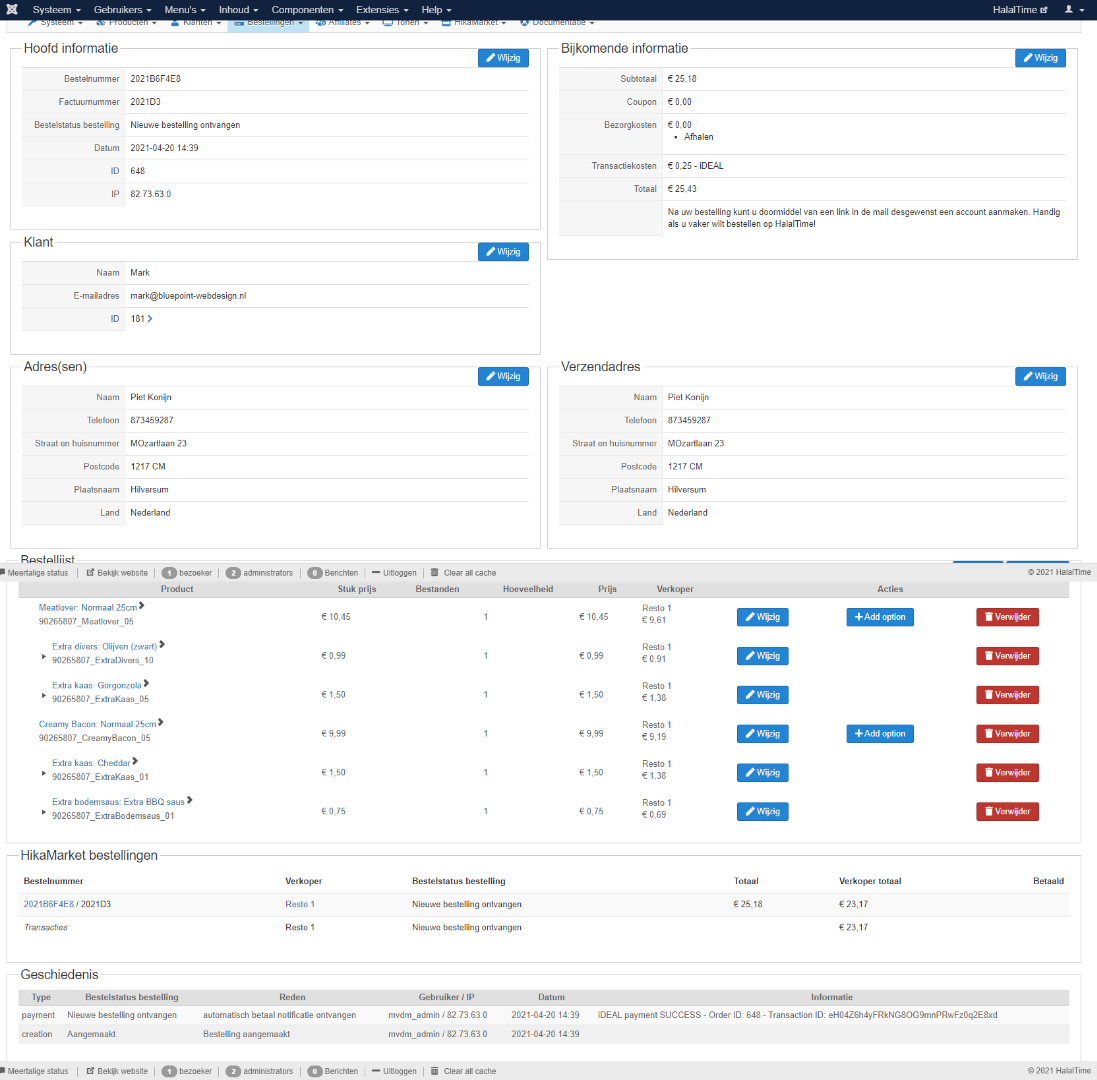Click arrow icon beside Extra bodemsaus: Extra BBQ saus

point(189,800)
